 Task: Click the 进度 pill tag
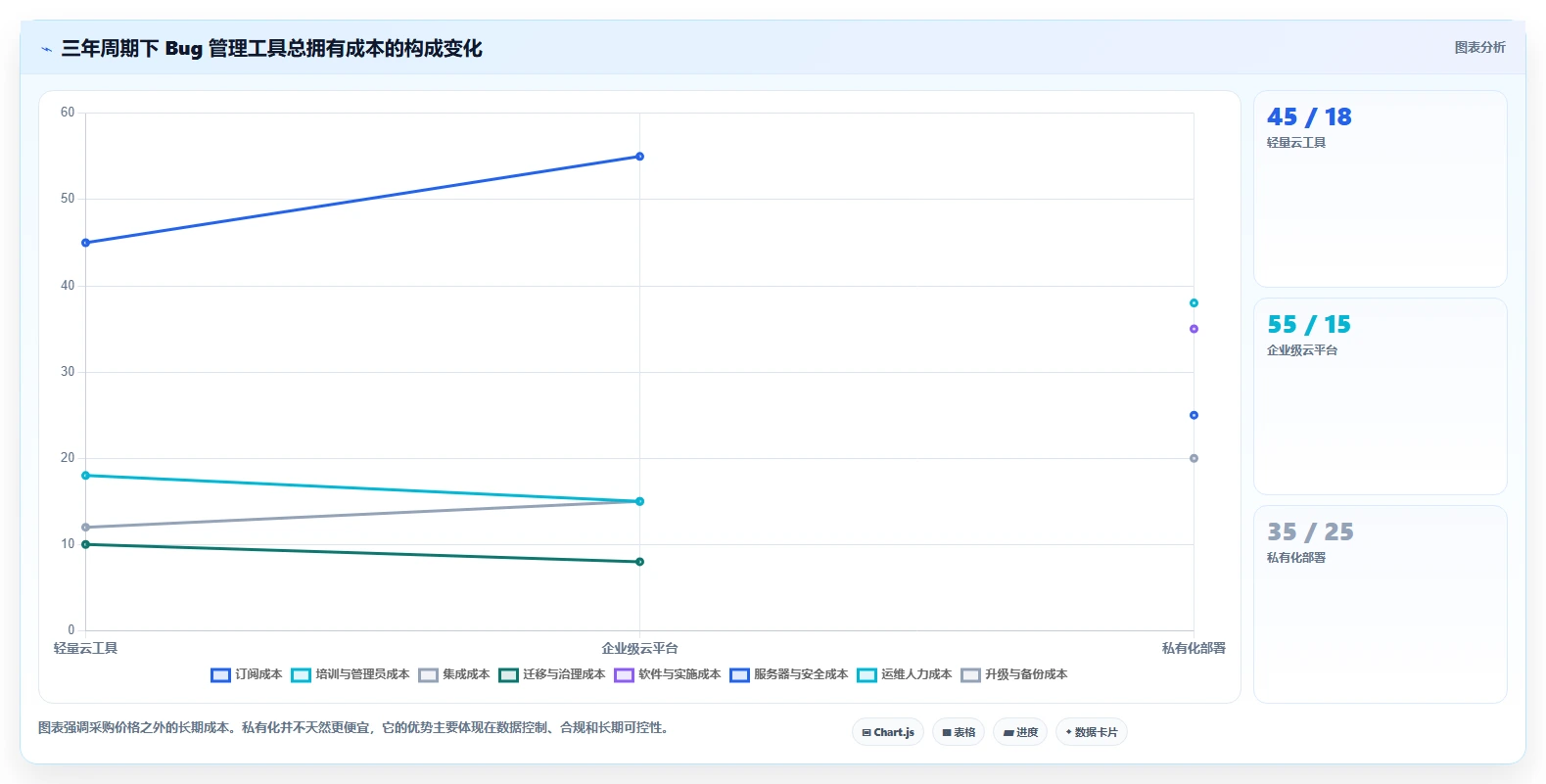(1020, 732)
